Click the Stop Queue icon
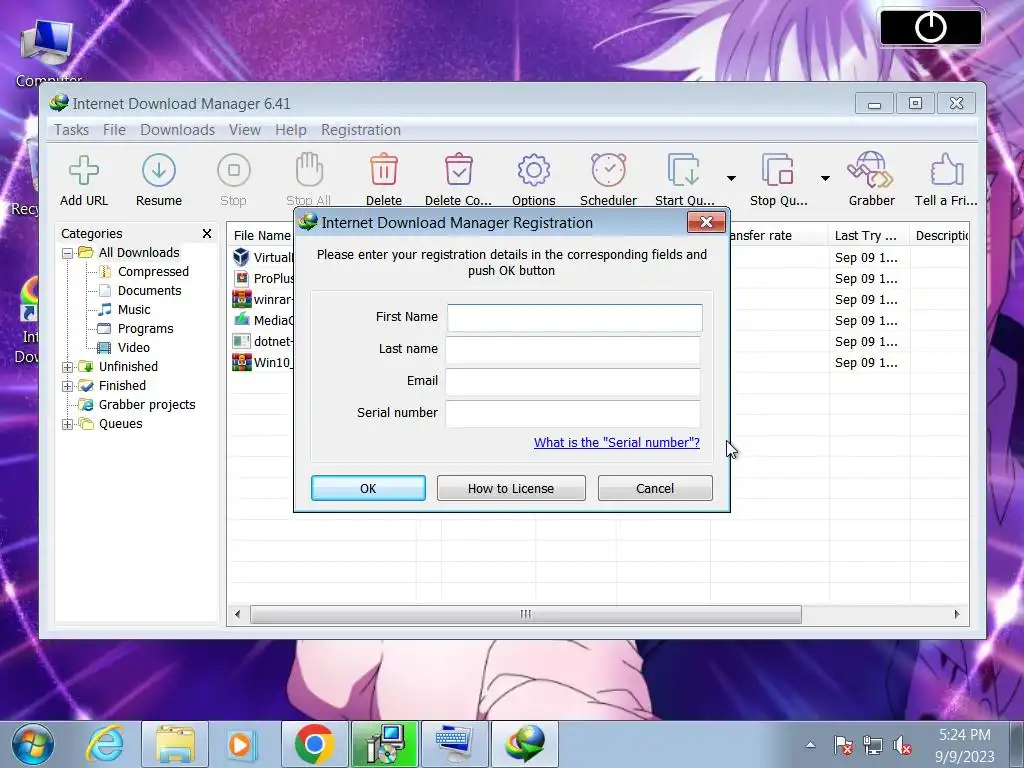Image resolution: width=1024 pixels, height=768 pixels. [778, 170]
